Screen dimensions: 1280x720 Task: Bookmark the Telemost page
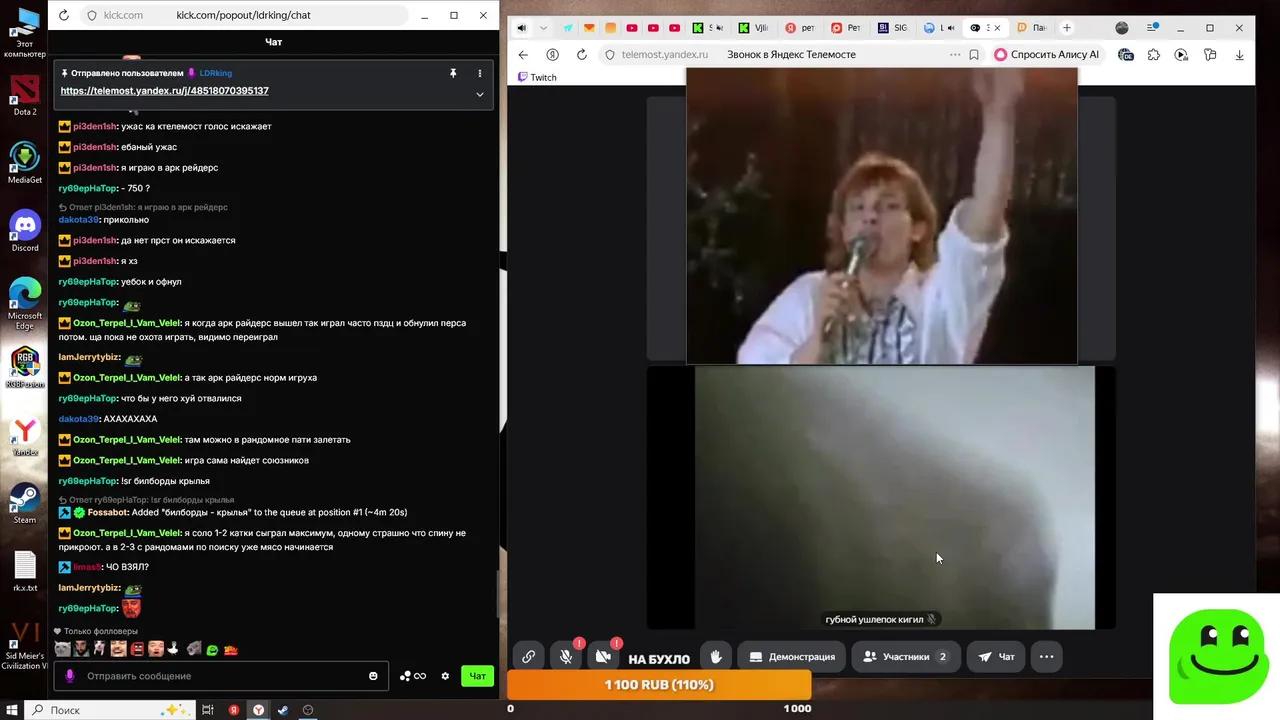pyautogui.click(x=973, y=54)
